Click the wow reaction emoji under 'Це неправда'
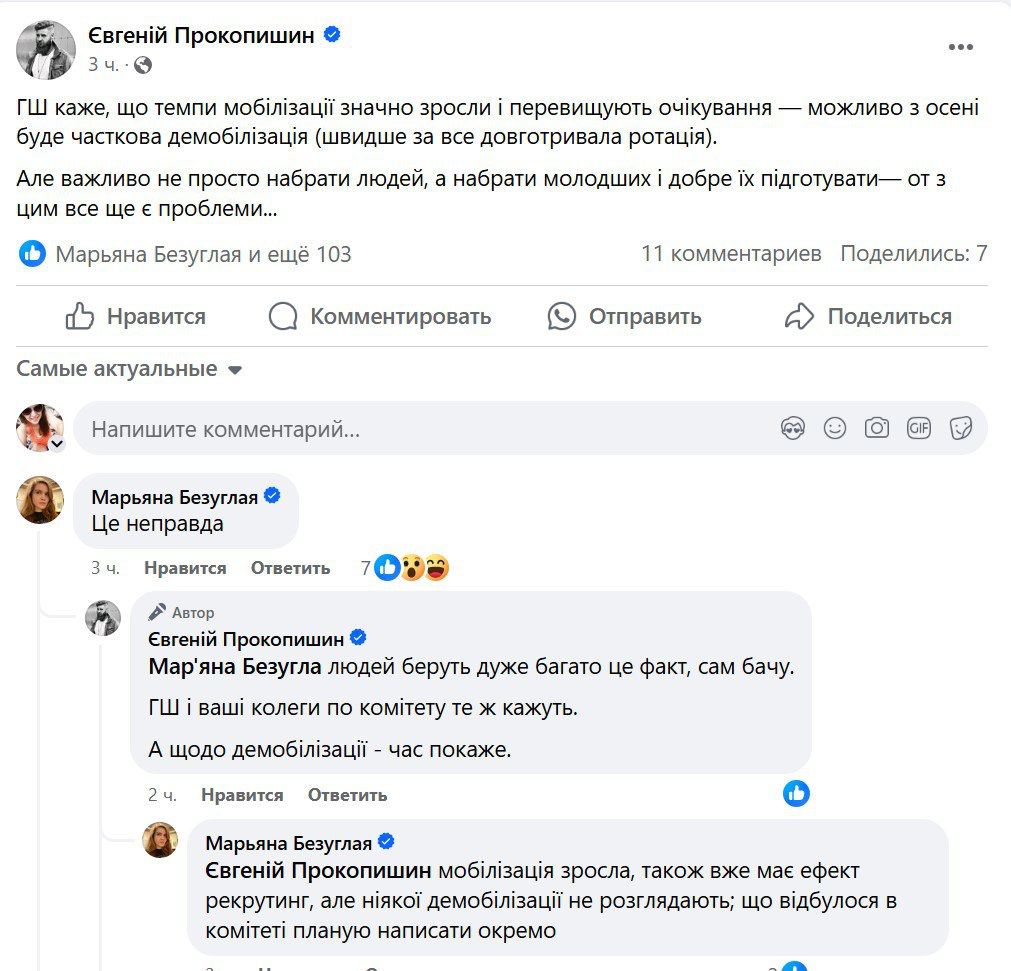1011x971 pixels. click(411, 567)
